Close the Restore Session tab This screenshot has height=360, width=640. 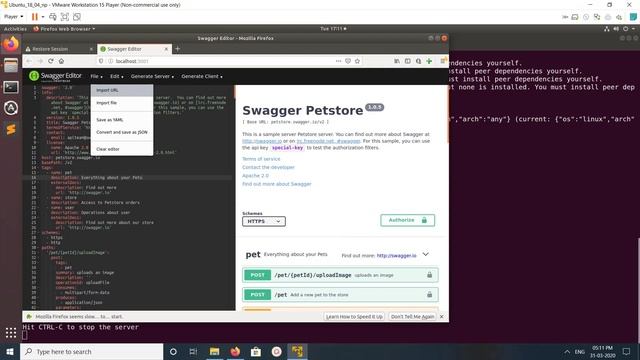click(91, 49)
